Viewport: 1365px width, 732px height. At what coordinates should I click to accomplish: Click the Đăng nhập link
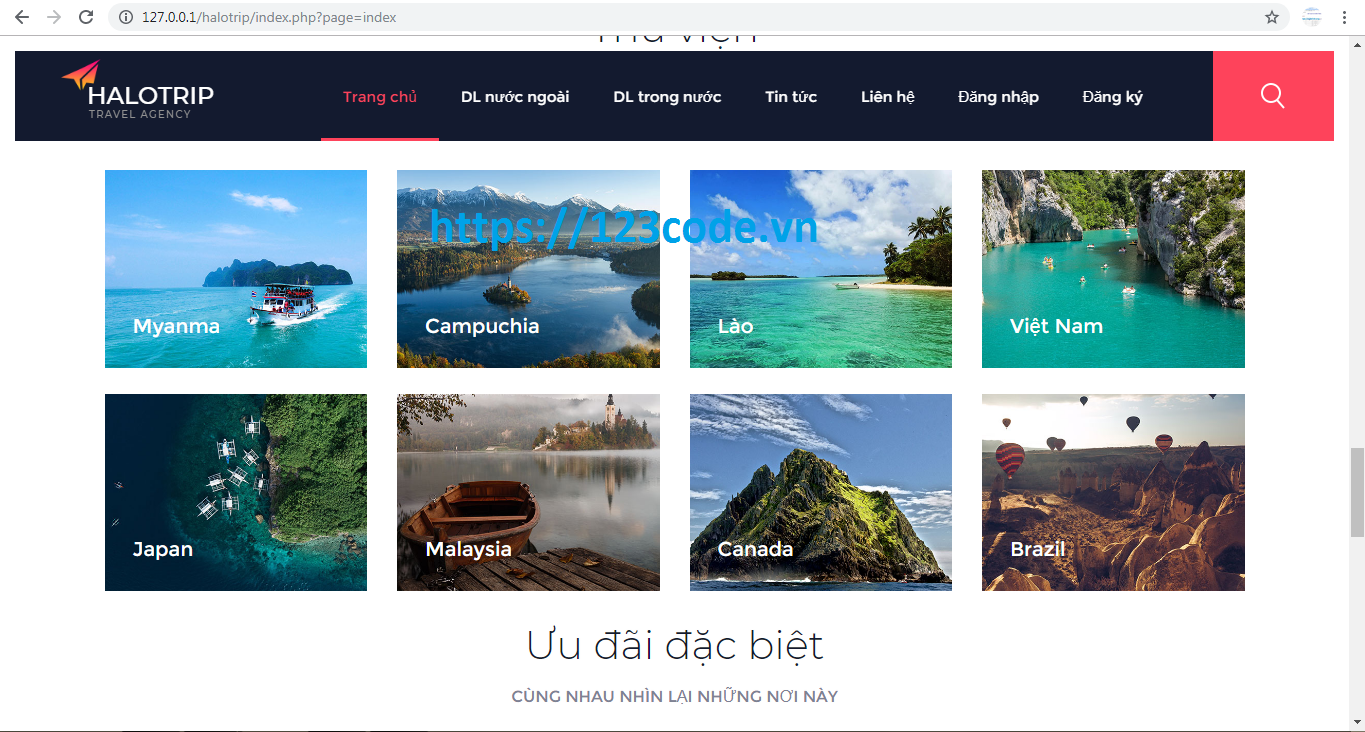998,97
